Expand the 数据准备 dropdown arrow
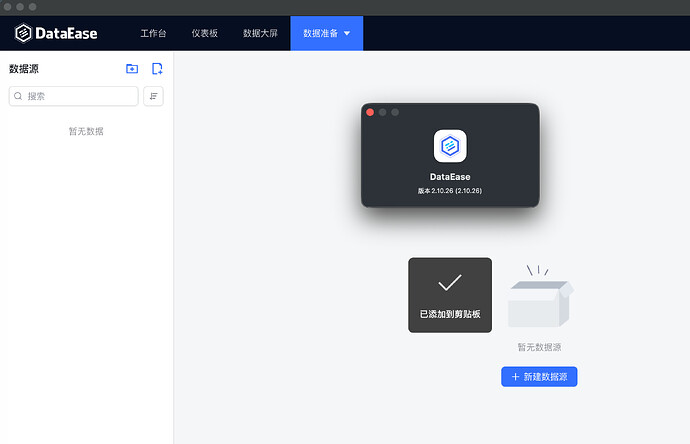The image size is (690, 444). (x=347, y=33)
